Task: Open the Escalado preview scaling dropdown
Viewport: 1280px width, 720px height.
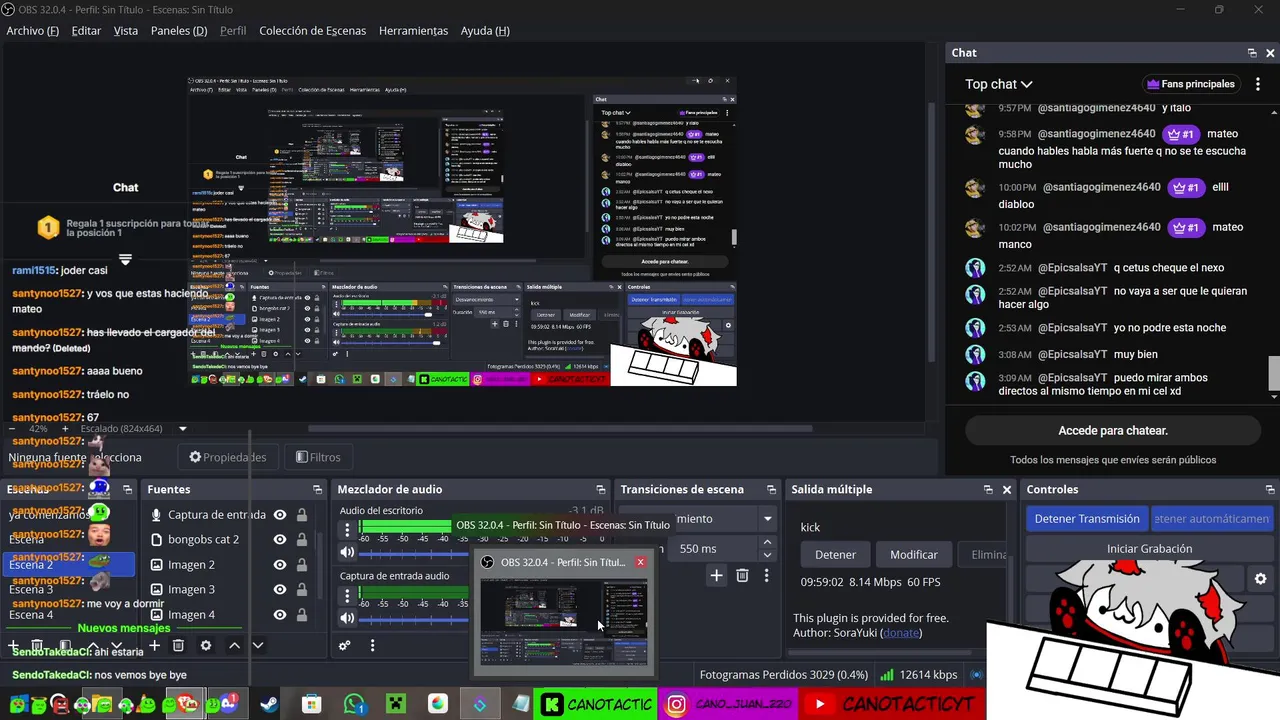Action: (x=182, y=429)
